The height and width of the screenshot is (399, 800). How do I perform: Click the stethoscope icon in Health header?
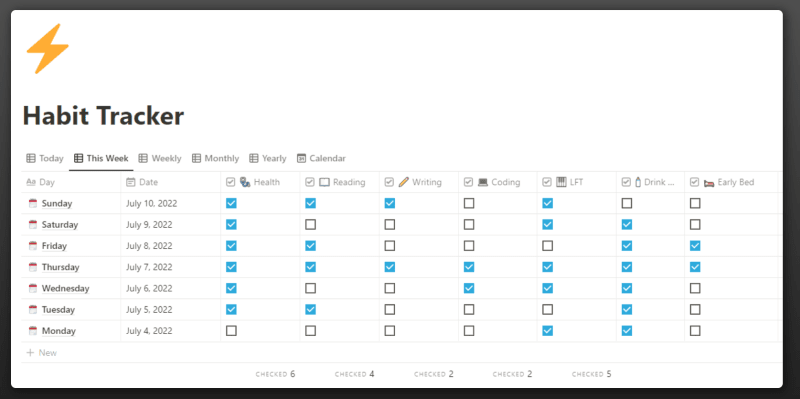click(x=245, y=182)
